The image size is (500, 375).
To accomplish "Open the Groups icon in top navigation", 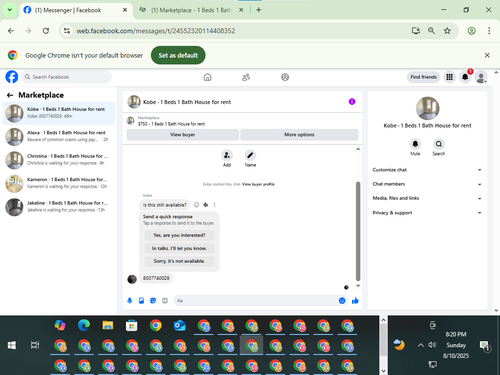I will (285, 77).
